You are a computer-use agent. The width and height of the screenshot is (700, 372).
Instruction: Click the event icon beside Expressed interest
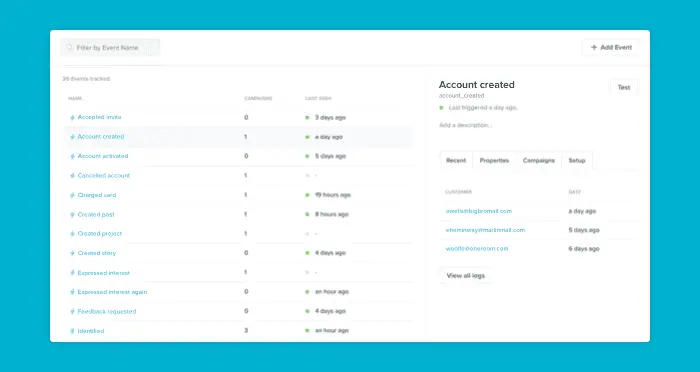pos(72,273)
